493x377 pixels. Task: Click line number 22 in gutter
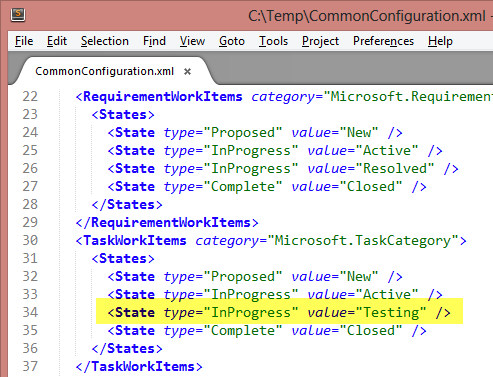pyautogui.click(x=30, y=97)
